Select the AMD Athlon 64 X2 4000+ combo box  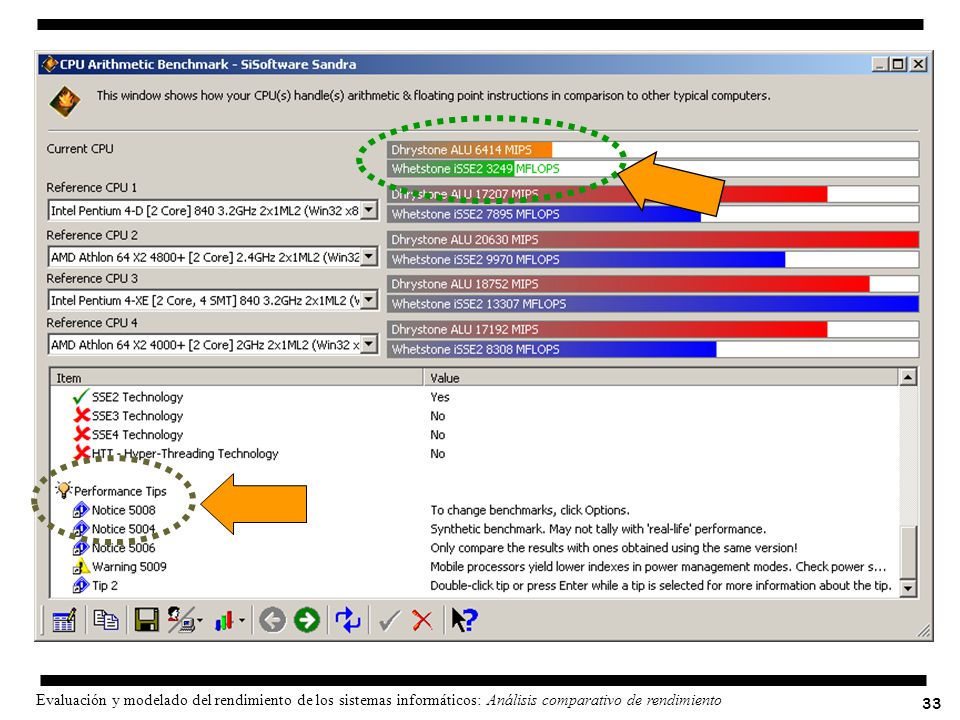(x=212, y=345)
